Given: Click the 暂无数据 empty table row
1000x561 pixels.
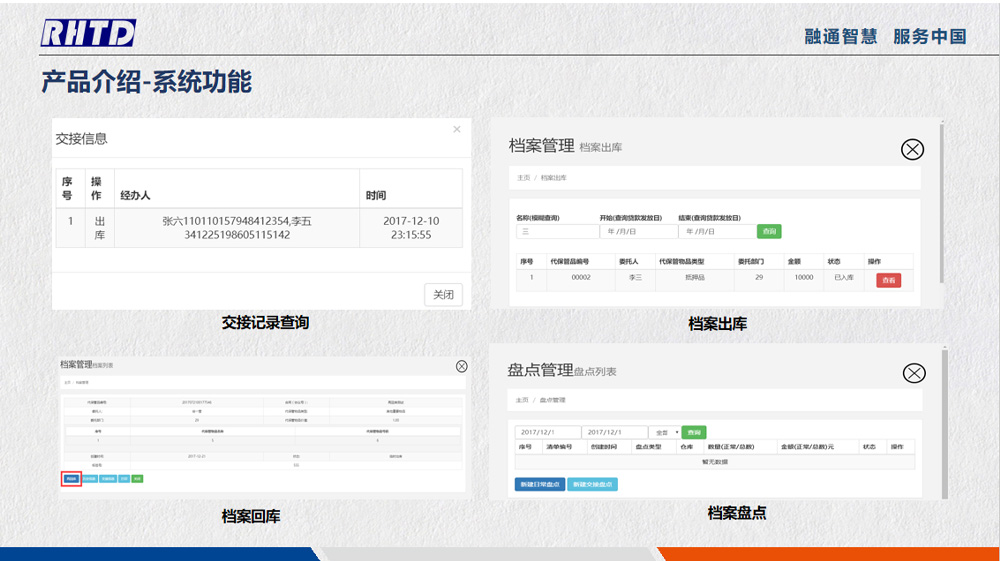Looking at the screenshot, I should coord(714,462).
